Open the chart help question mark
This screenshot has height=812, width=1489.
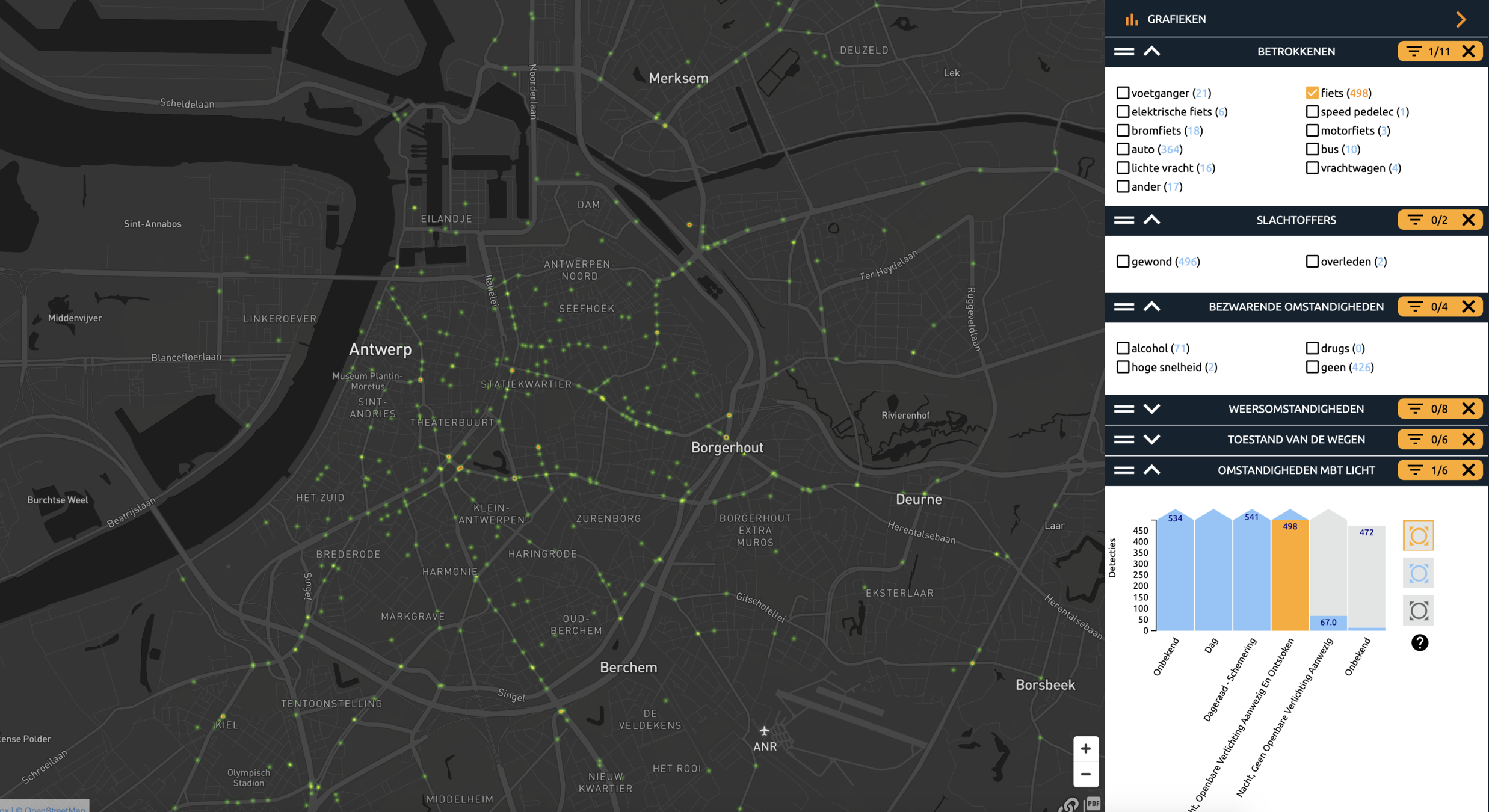tap(1419, 643)
